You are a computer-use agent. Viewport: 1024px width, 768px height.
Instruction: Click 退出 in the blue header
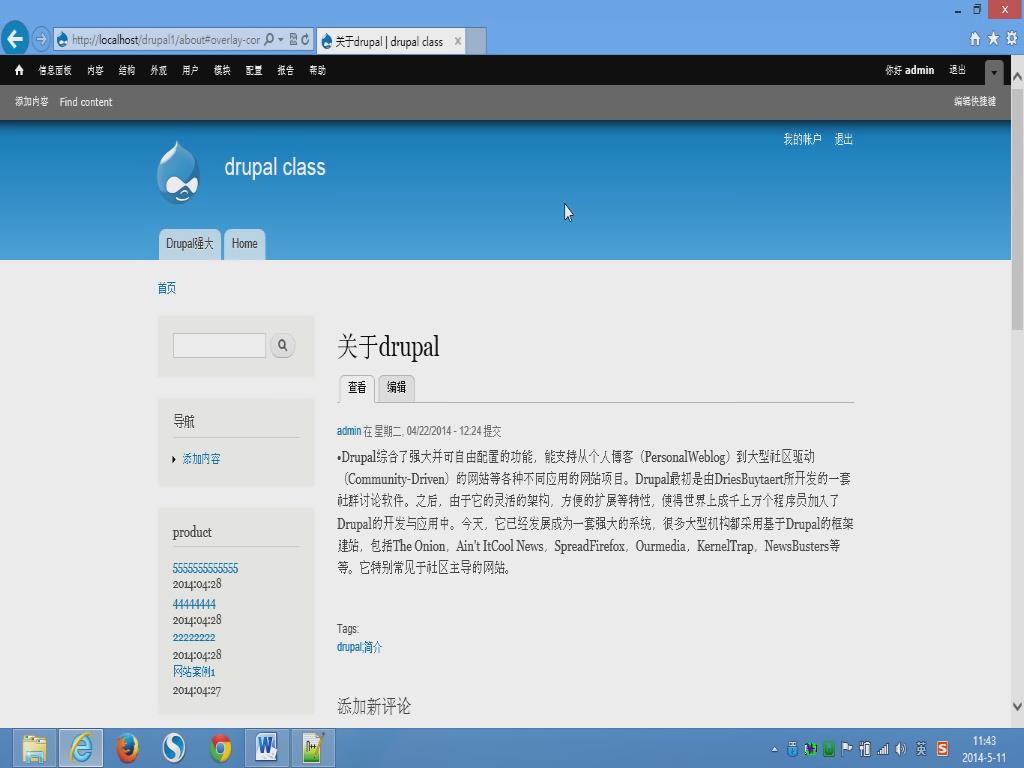click(844, 139)
